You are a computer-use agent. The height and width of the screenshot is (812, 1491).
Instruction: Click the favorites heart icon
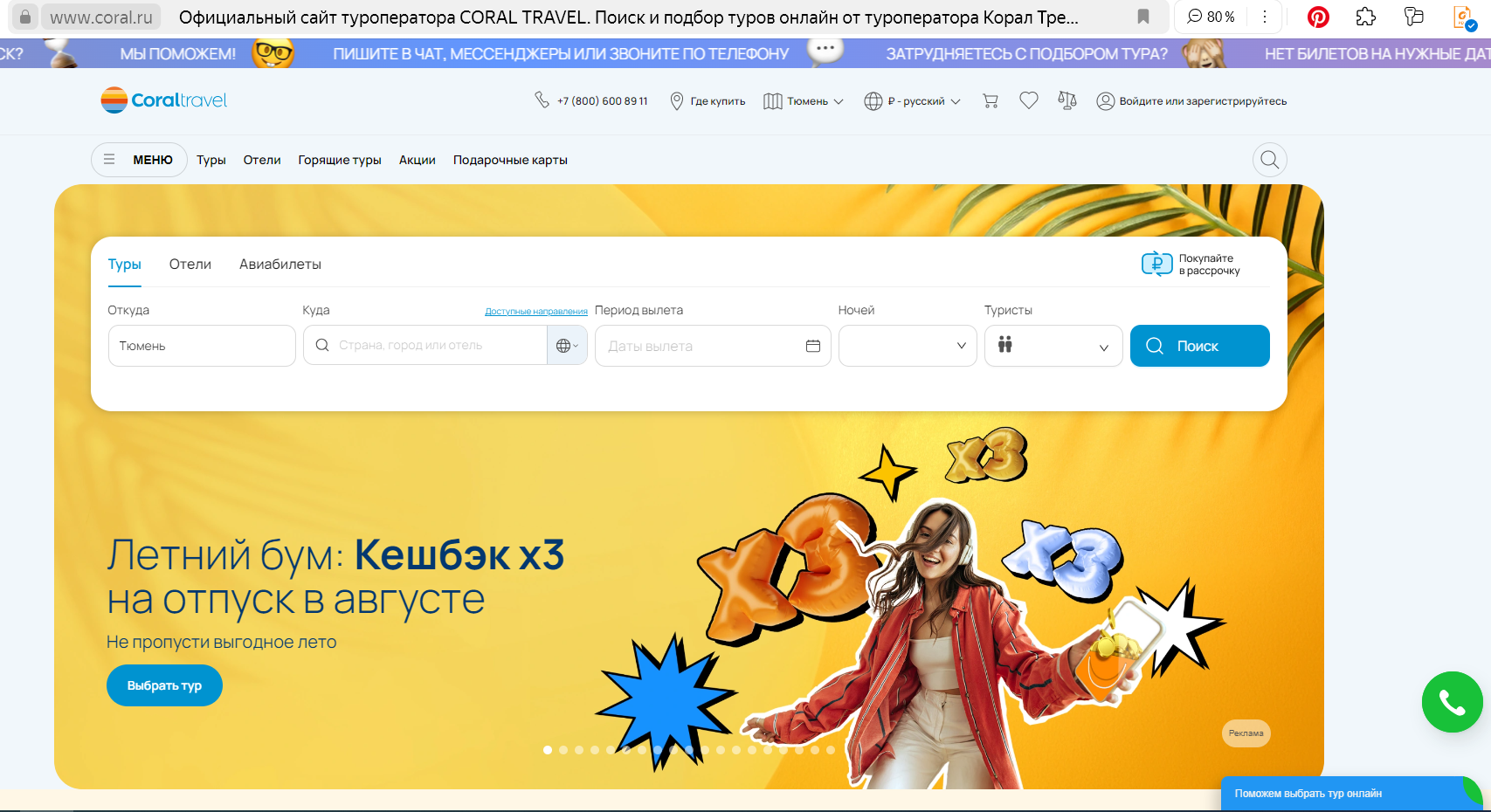(x=1029, y=101)
